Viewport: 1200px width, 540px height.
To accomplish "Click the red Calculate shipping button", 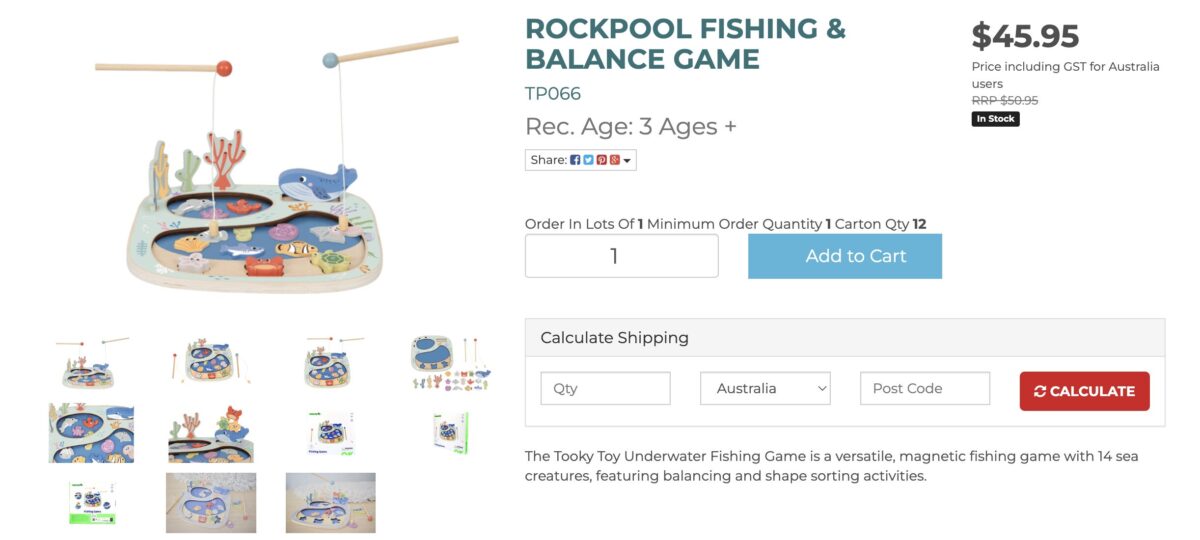I will coord(1084,391).
